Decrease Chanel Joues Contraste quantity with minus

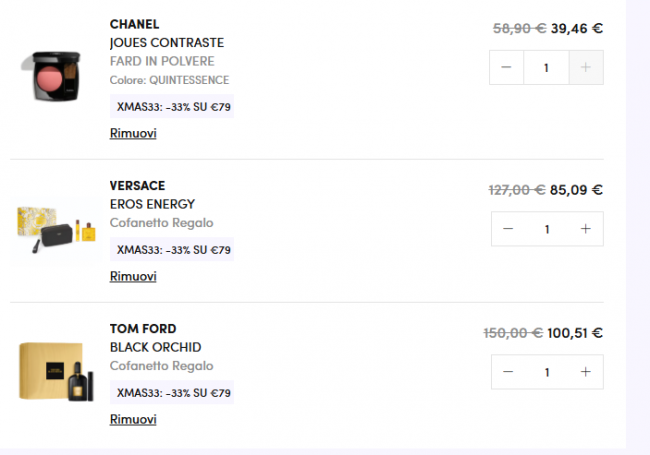tap(507, 68)
